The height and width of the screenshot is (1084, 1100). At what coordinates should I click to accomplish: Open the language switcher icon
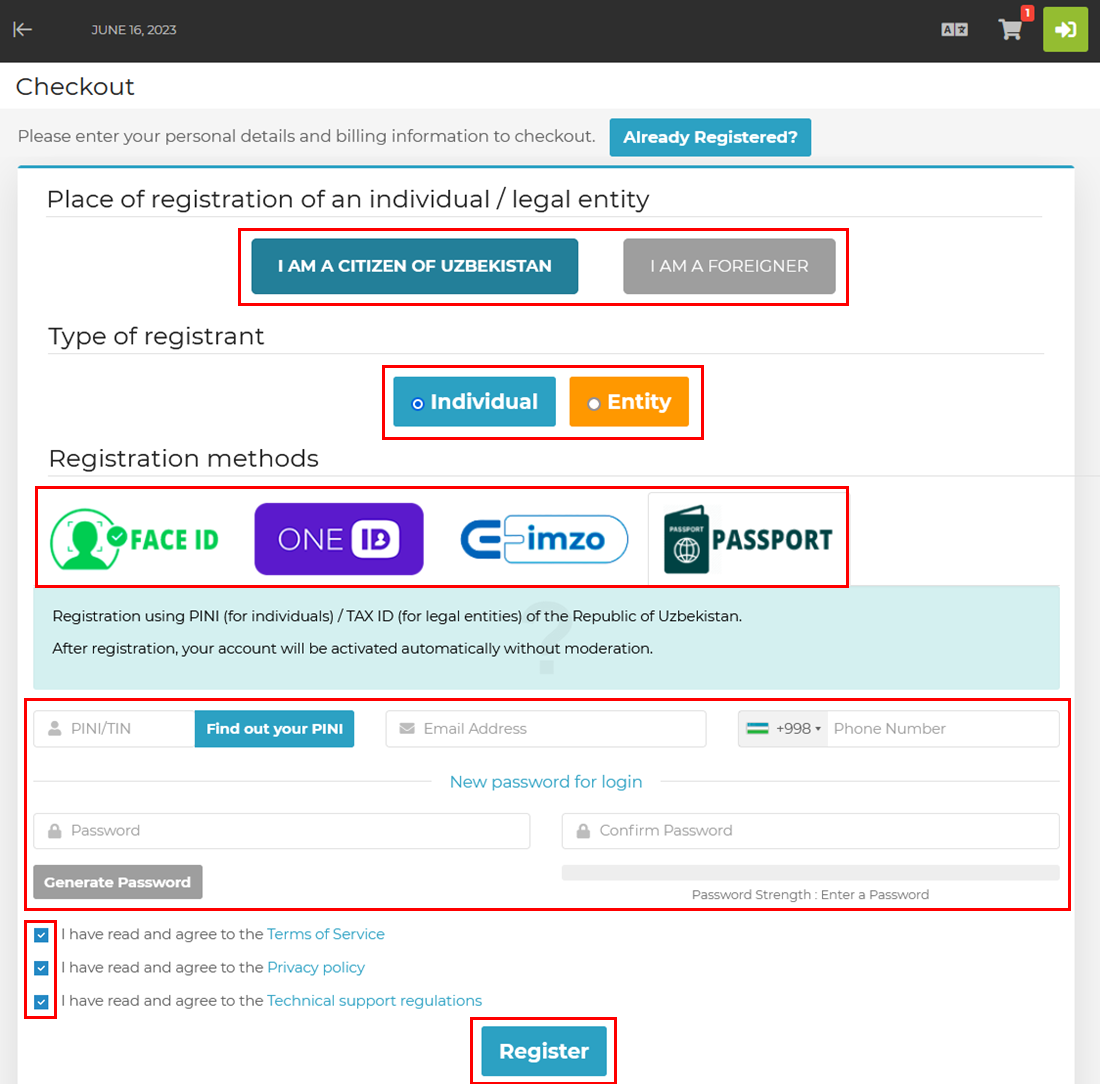[x=954, y=29]
